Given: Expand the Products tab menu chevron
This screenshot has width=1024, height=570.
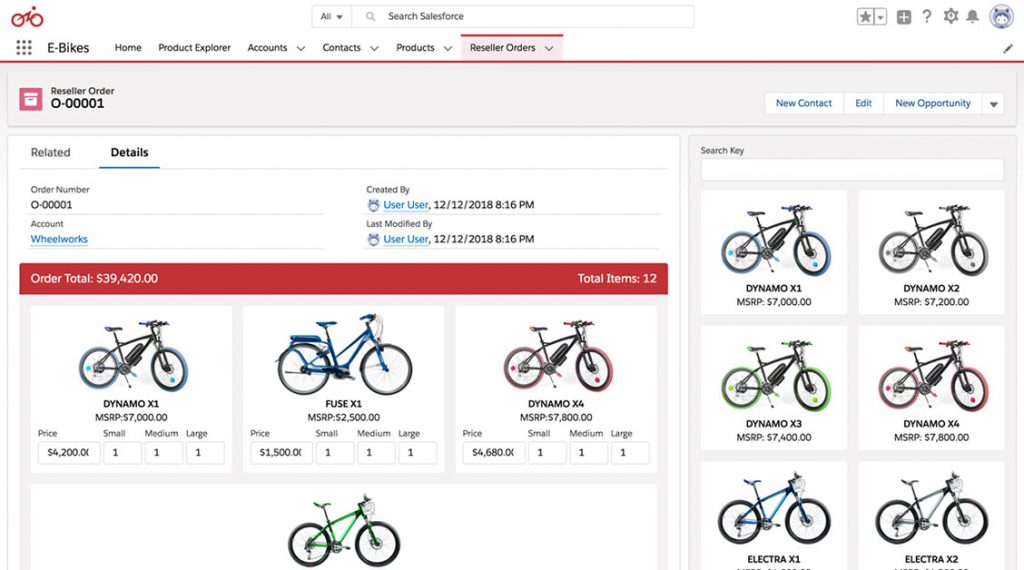Looking at the screenshot, I should (x=447, y=48).
